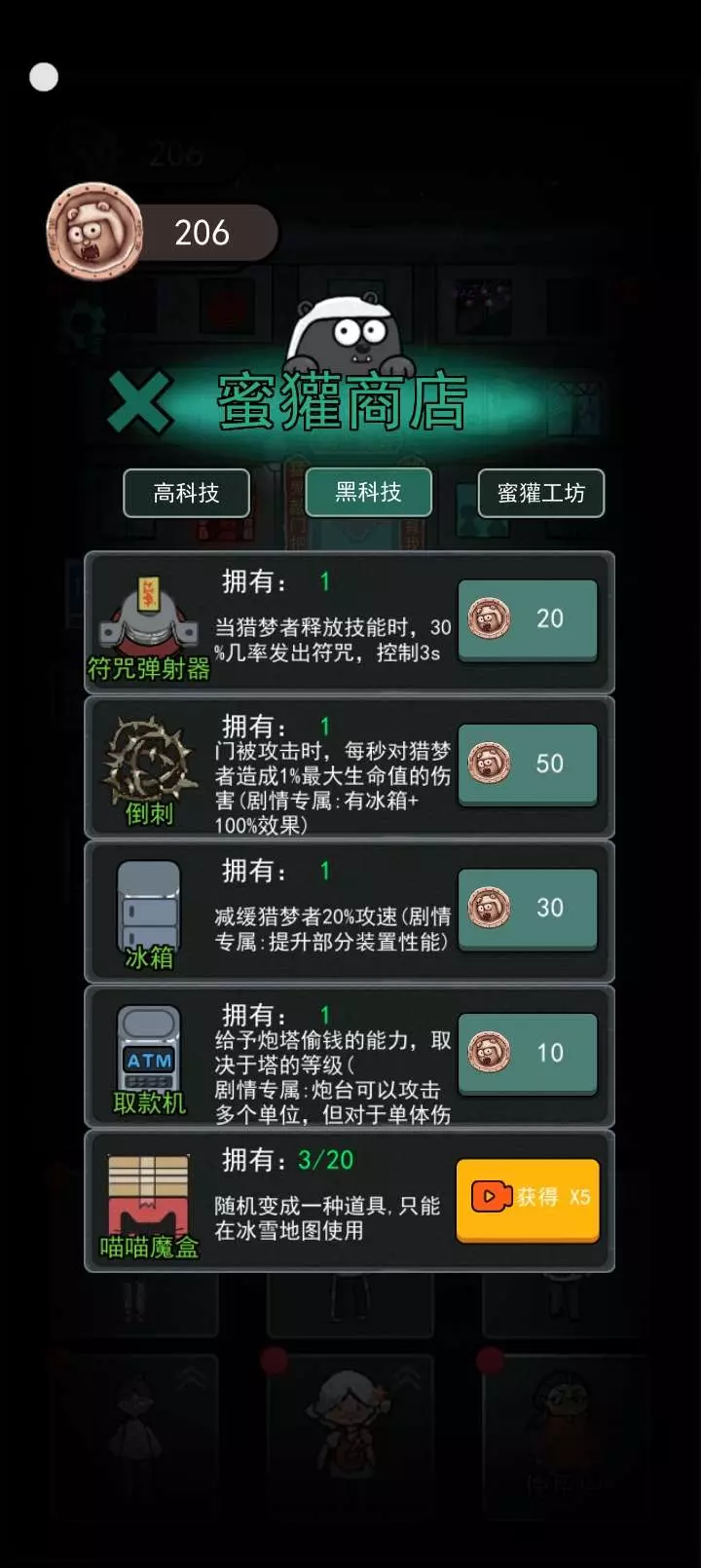701x1568 pixels.
Task: Buy 倒刺 for 50 coins
Action: coord(528,764)
